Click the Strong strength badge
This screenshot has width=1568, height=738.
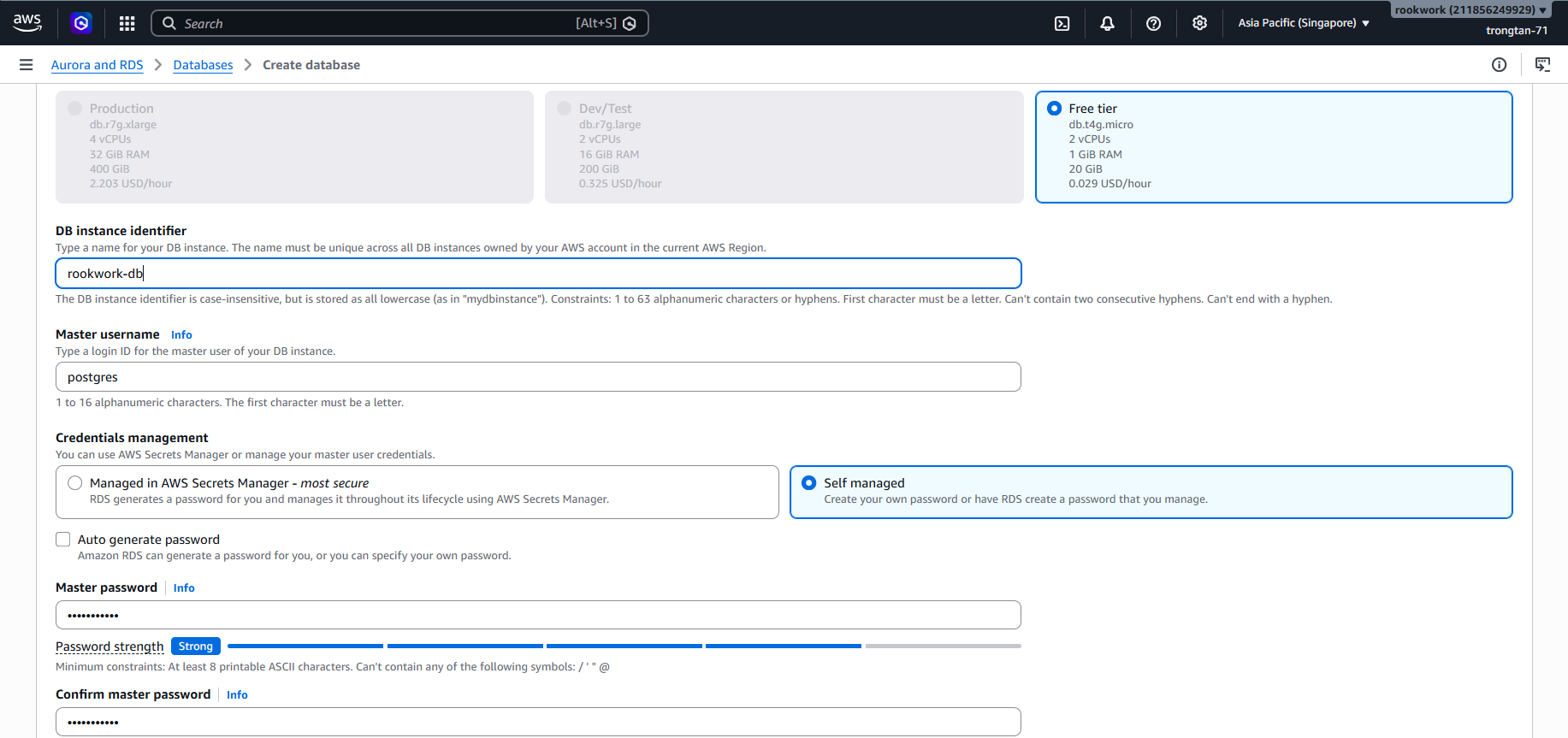(x=196, y=646)
